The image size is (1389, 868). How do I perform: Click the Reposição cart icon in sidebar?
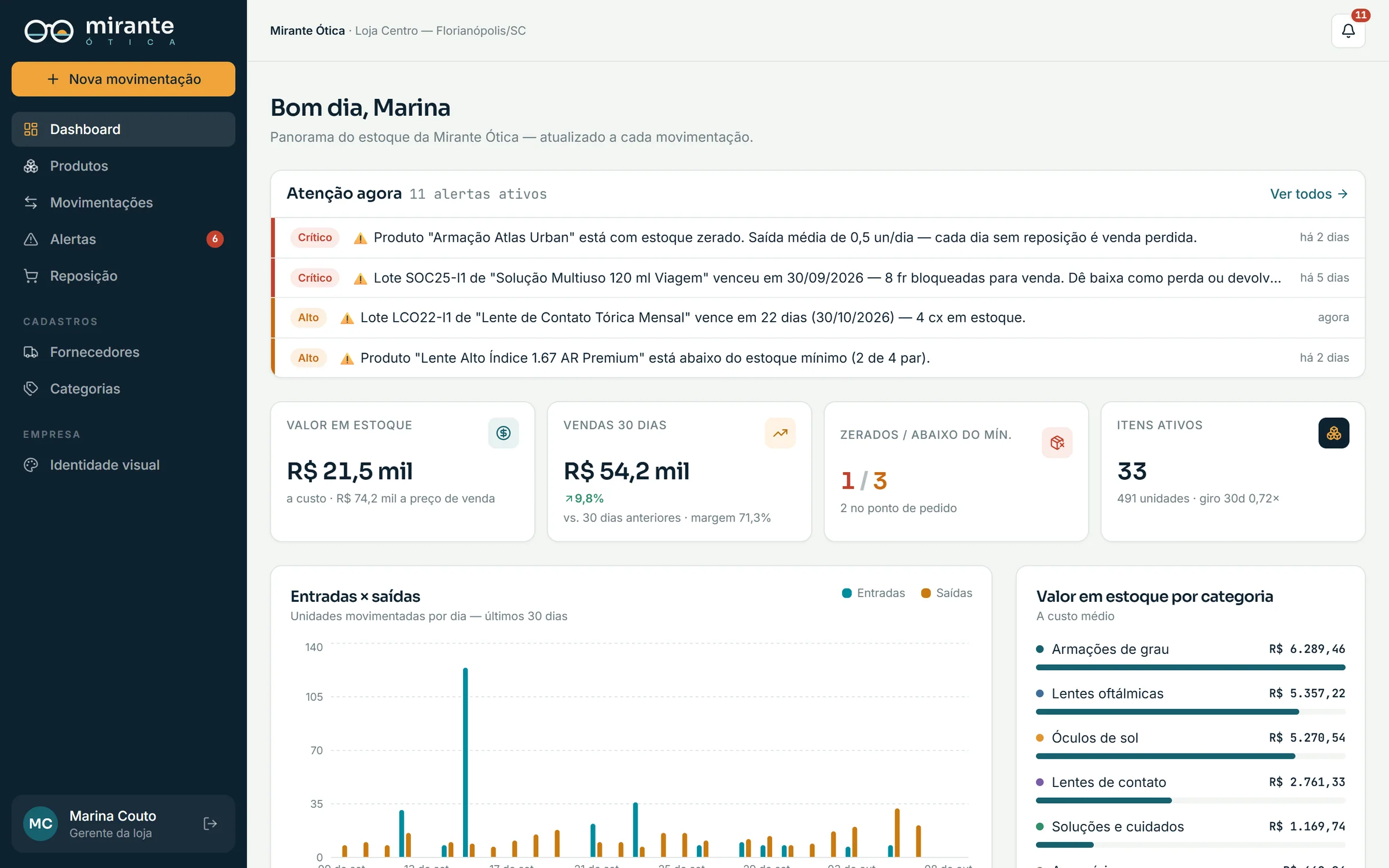click(31, 276)
